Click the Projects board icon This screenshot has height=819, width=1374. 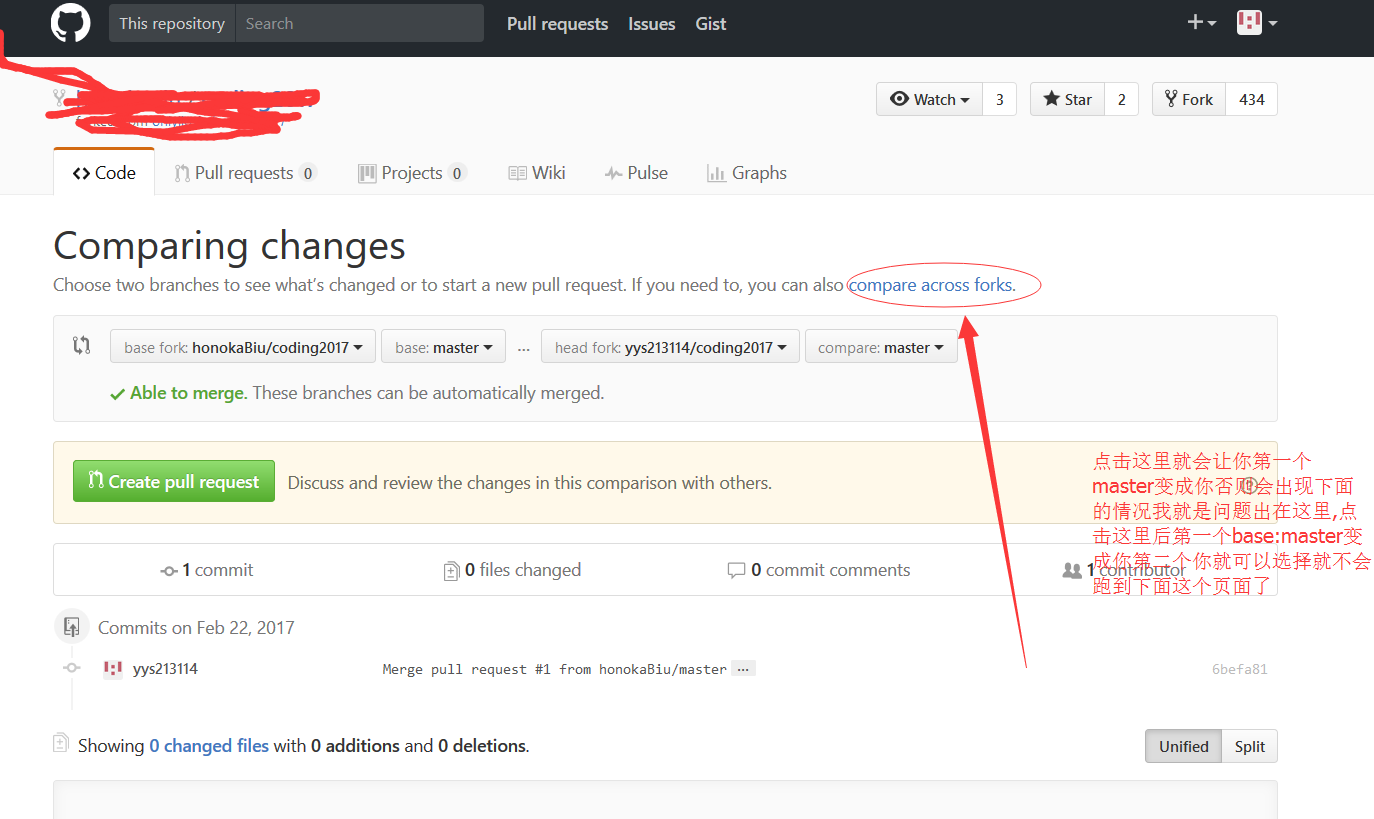pyautogui.click(x=367, y=173)
